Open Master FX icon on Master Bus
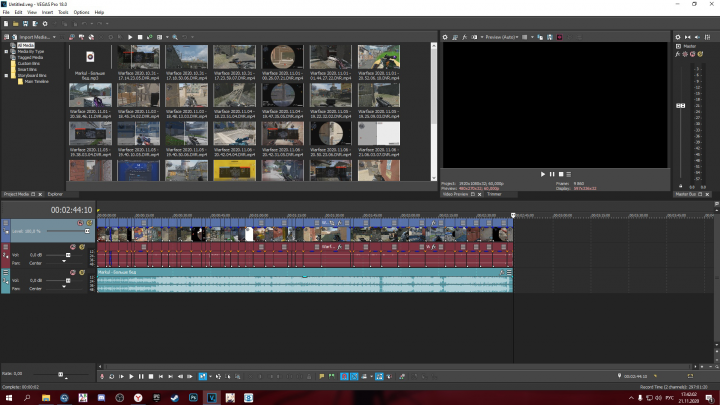The image size is (720, 405). 678,54
